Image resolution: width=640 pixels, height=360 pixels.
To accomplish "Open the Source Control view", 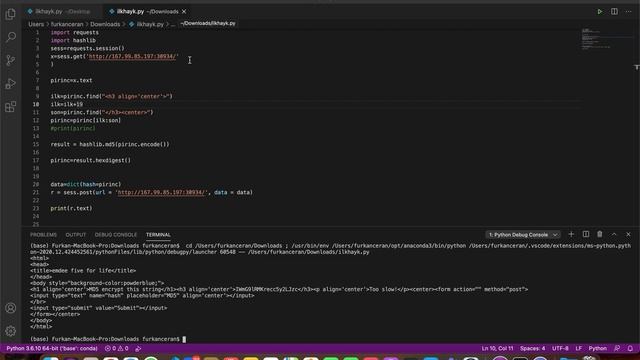I will click(x=11, y=60).
